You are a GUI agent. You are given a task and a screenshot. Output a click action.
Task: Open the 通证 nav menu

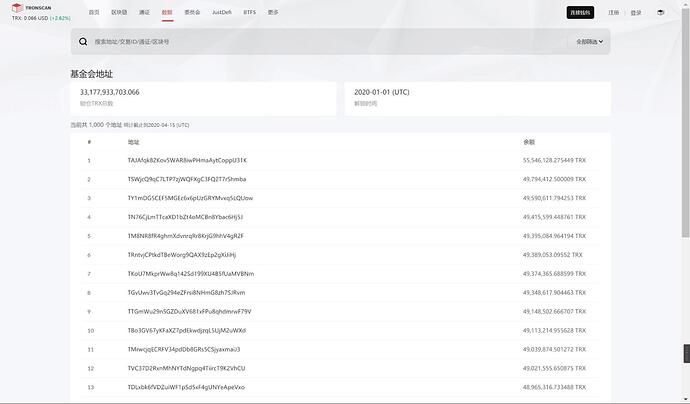(x=144, y=12)
